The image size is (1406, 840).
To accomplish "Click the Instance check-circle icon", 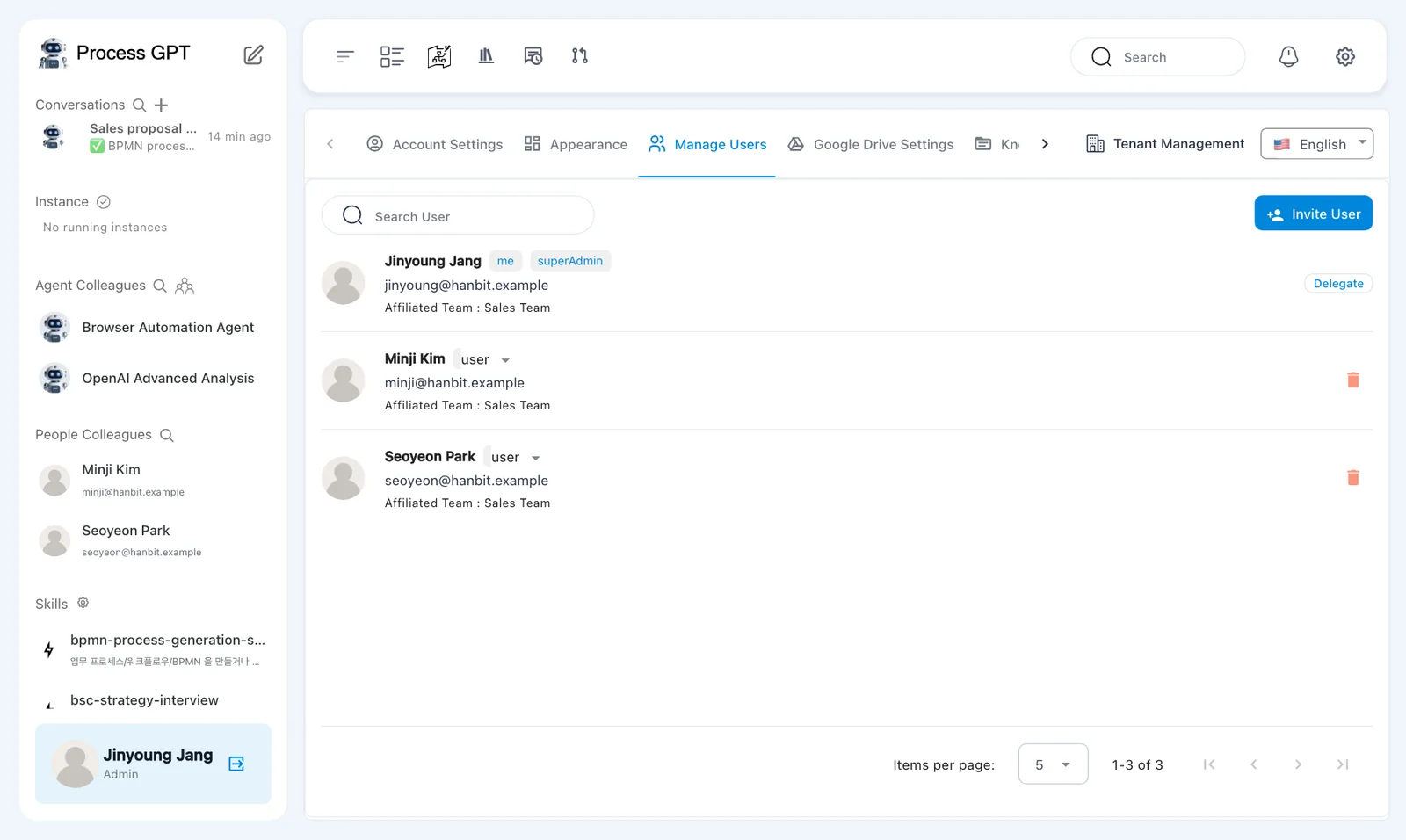I will [x=103, y=201].
